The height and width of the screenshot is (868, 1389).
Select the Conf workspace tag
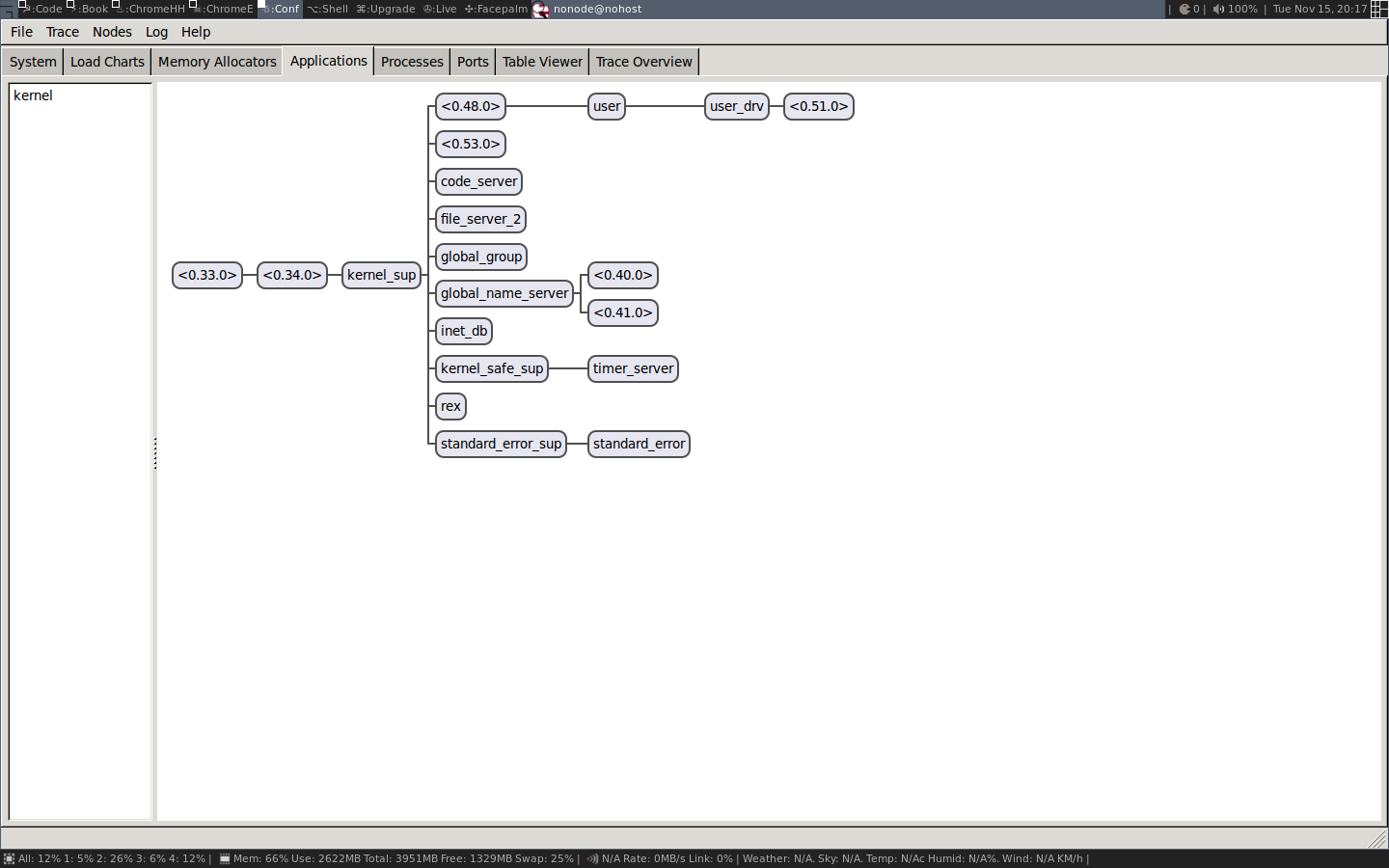point(281,9)
